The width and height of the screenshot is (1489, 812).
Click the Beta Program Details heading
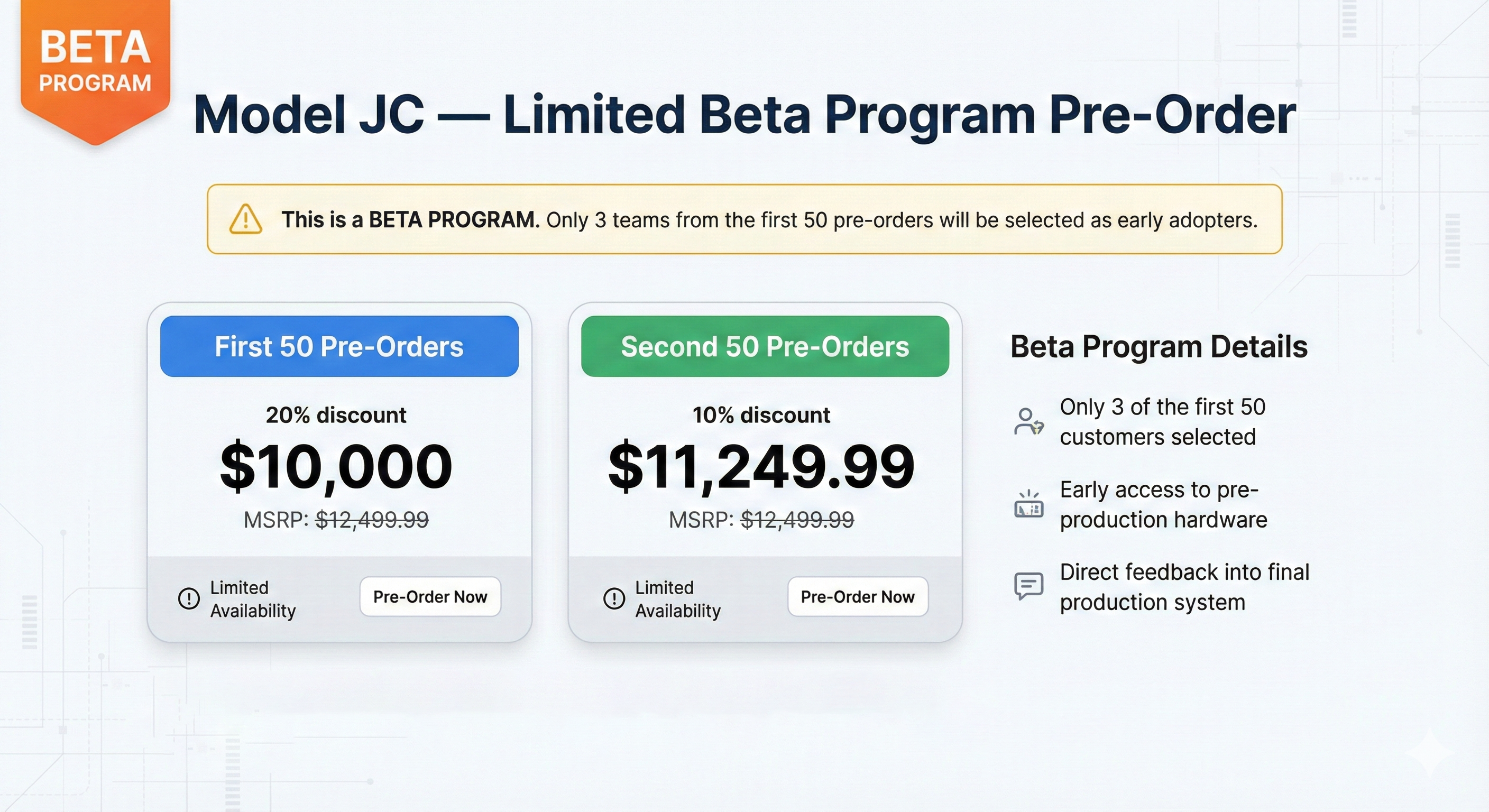click(1159, 347)
